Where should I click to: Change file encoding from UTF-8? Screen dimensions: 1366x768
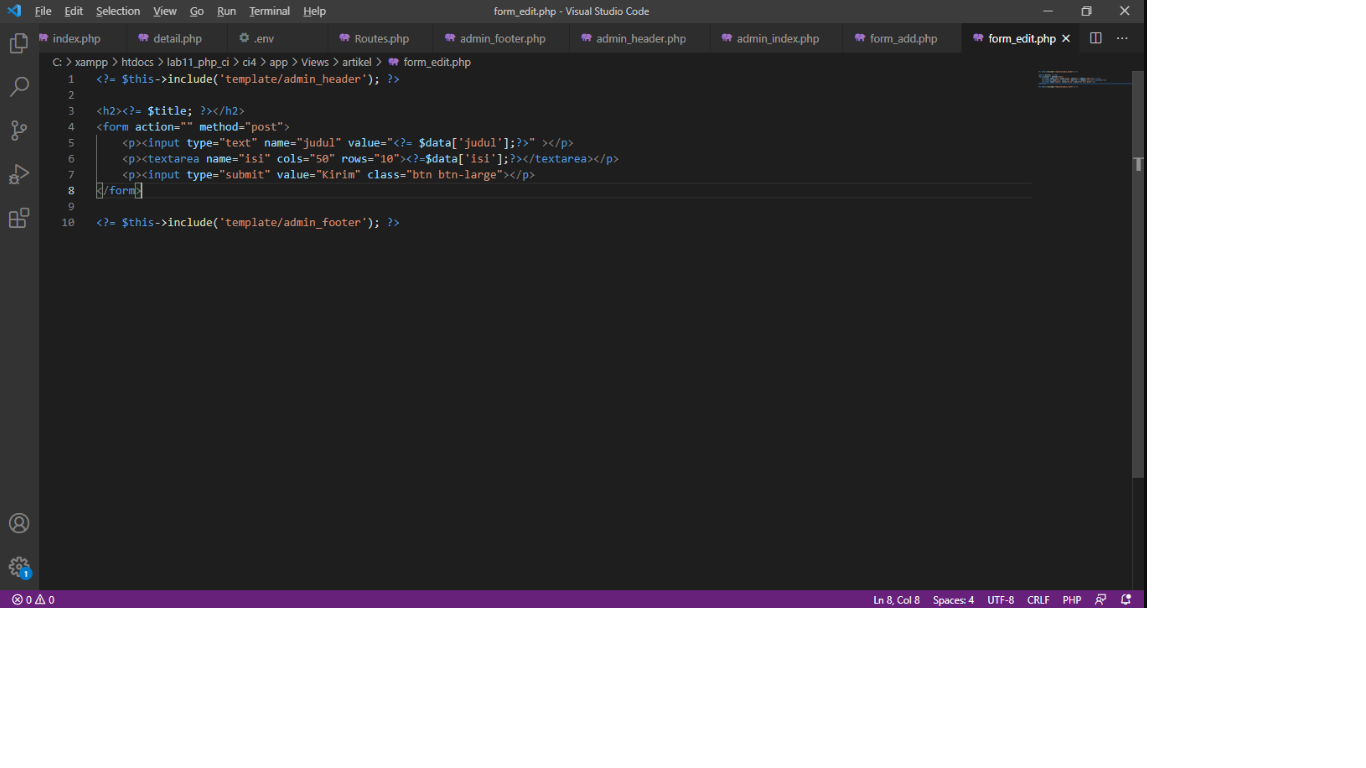(x=1000, y=599)
